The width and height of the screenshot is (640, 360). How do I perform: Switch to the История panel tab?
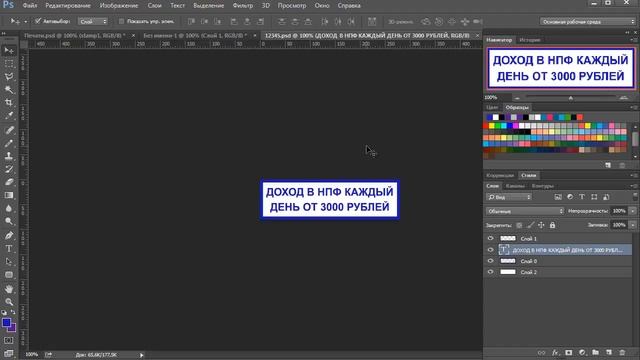(529, 40)
